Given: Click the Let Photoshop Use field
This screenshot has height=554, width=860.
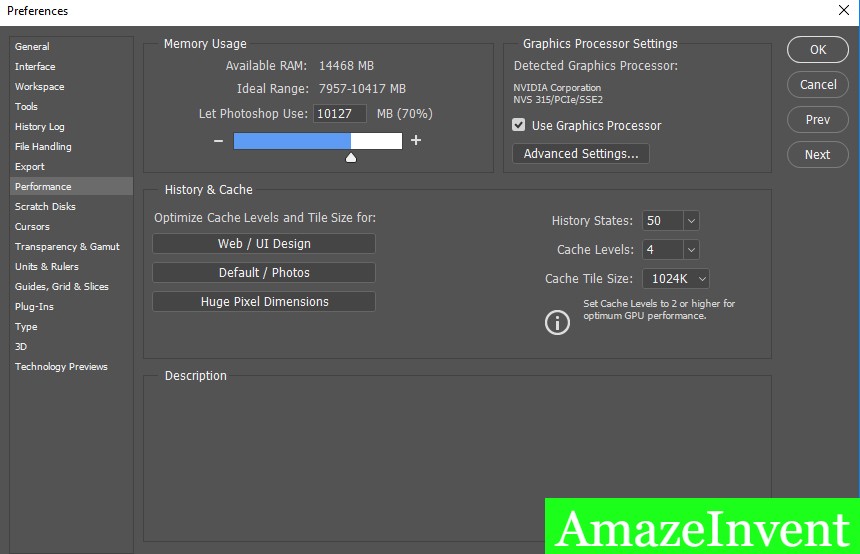Looking at the screenshot, I should point(340,114).
